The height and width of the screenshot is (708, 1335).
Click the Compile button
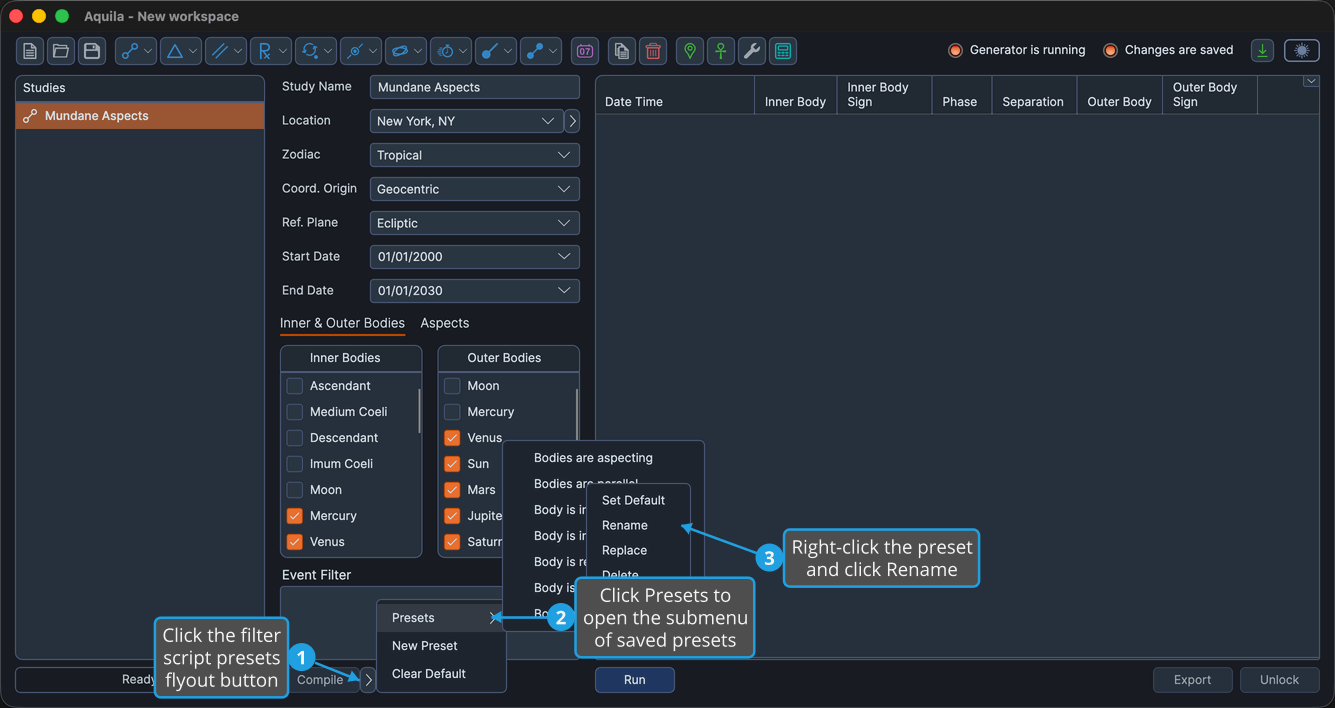point(320,680)
